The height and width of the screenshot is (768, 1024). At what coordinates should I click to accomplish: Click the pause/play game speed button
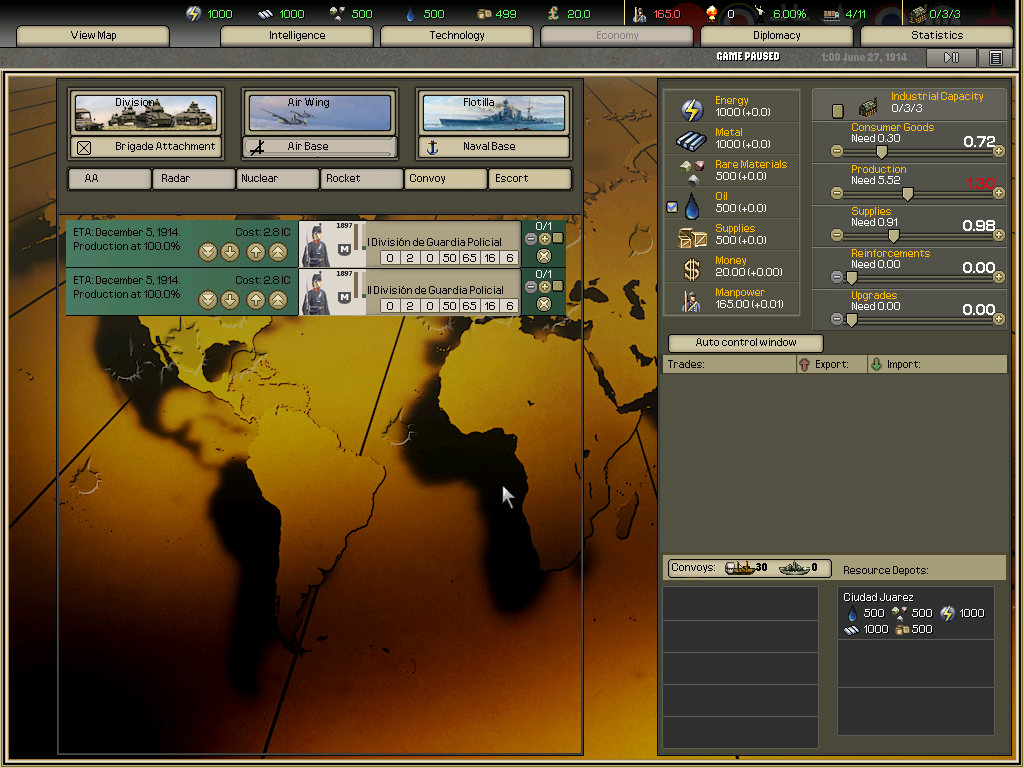(x=952, y=58)
